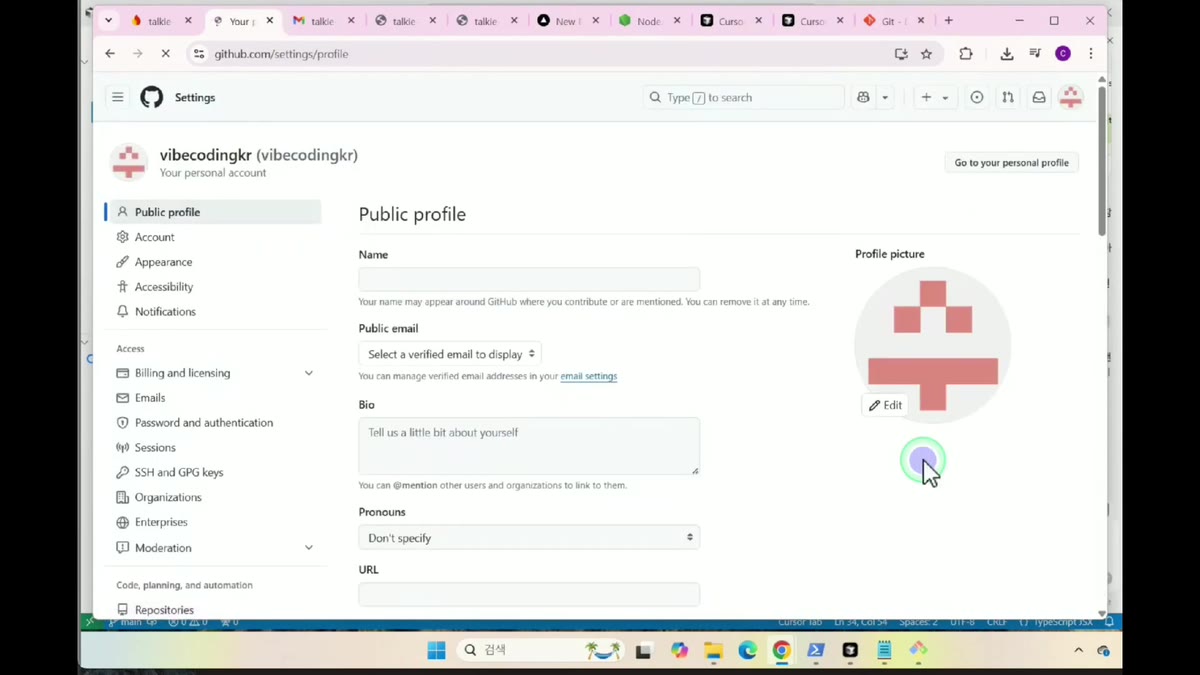
Task: Click into the URL text field
Action: (529, 594)
